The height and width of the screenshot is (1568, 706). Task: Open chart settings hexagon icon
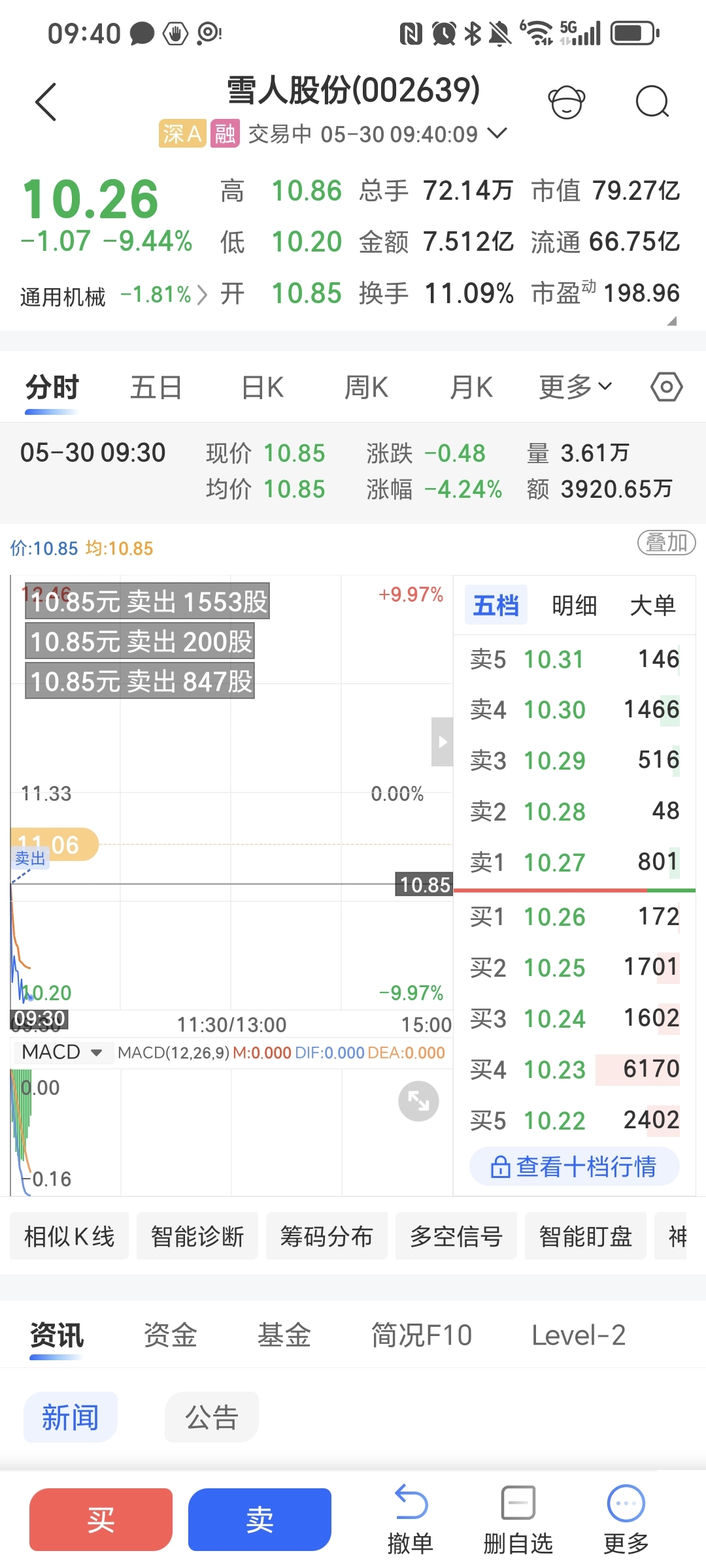pos(666,387)
